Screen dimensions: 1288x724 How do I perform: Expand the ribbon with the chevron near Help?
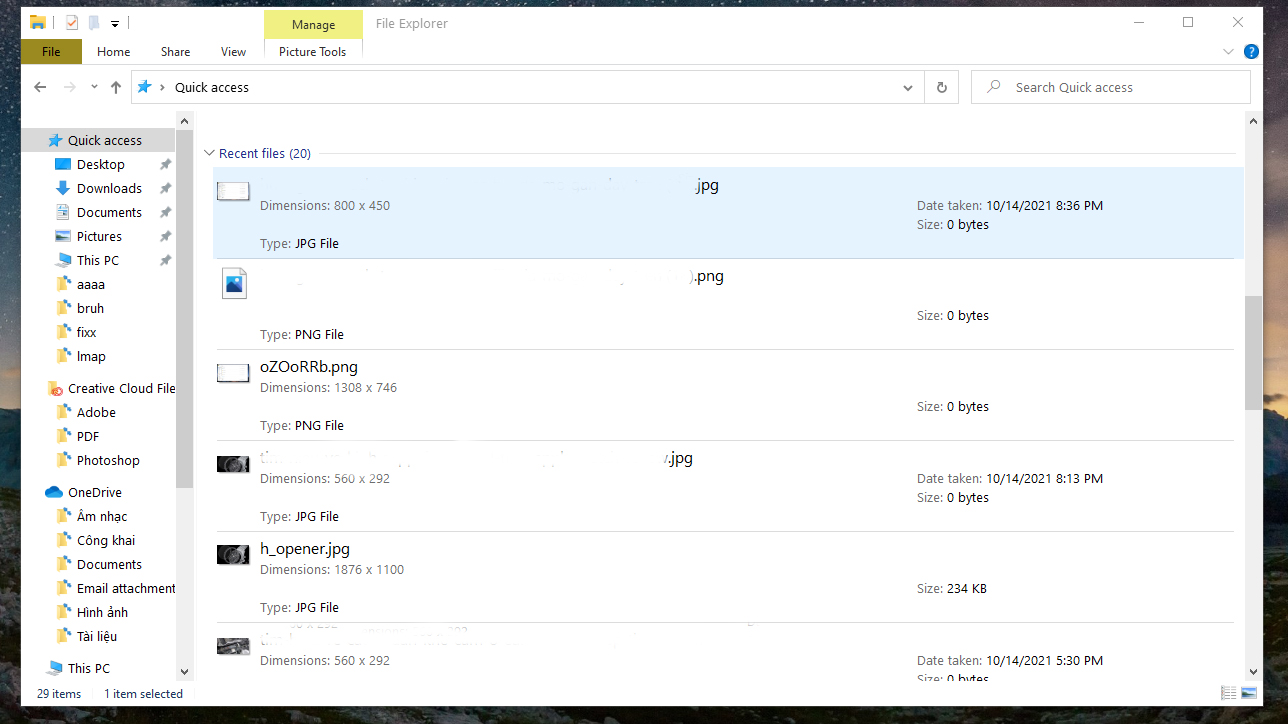point(1228,51)
